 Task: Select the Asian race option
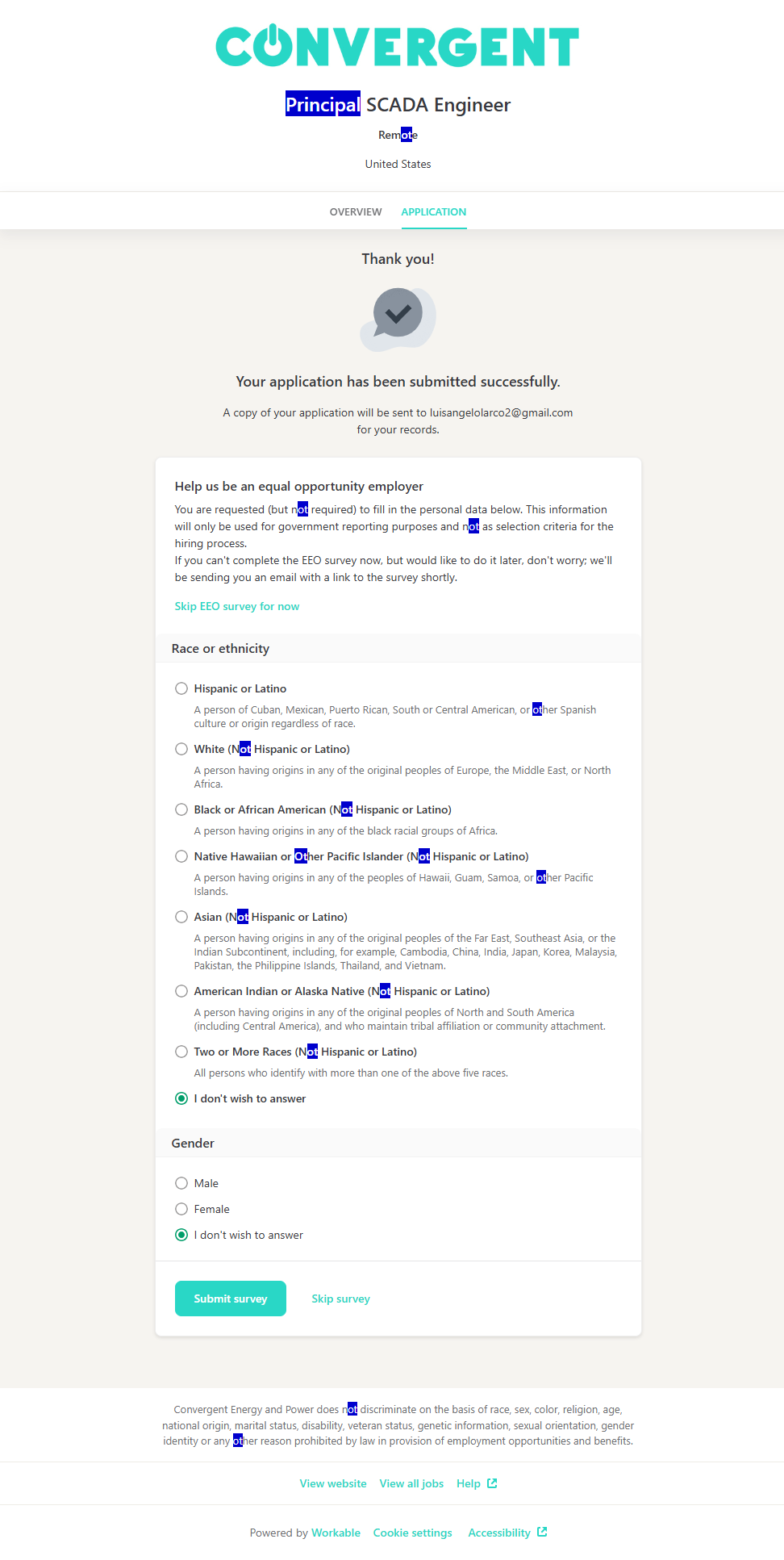(x=181, y=917)
